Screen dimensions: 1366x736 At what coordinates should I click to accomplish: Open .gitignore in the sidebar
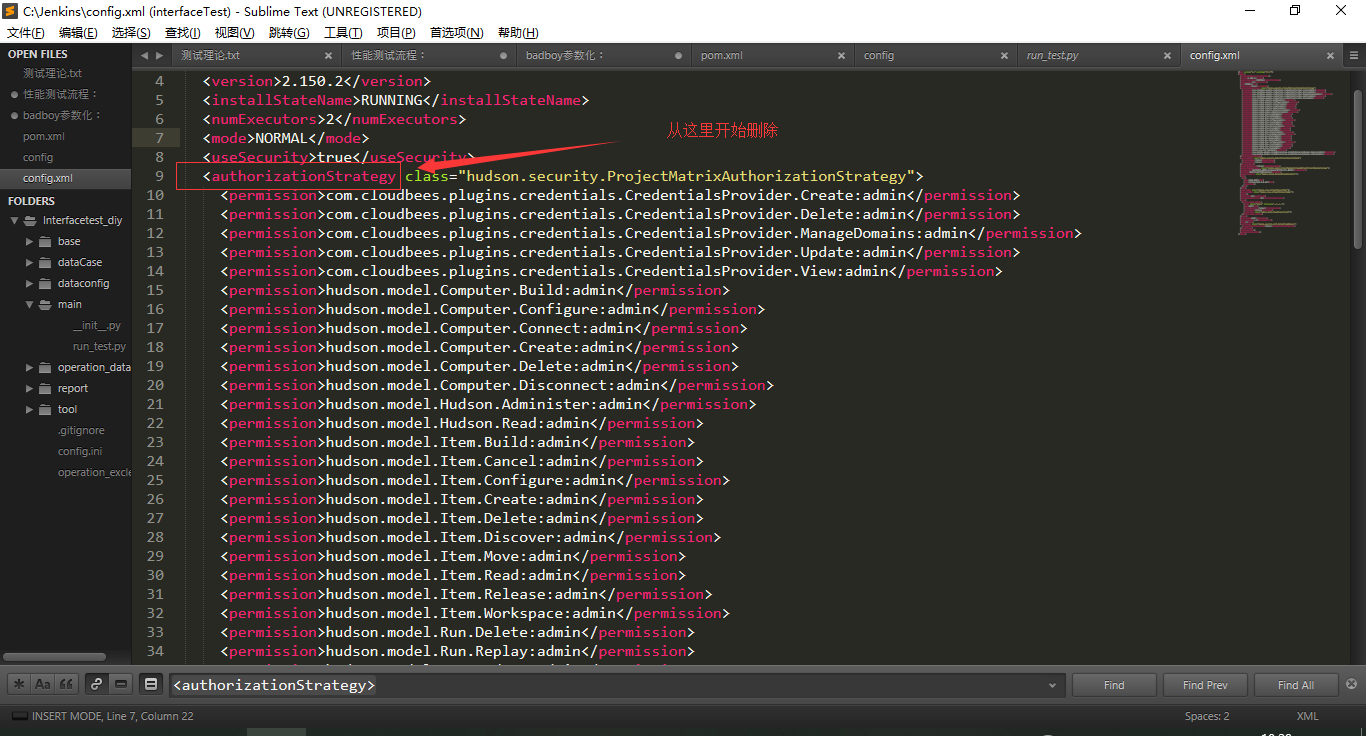80,430
